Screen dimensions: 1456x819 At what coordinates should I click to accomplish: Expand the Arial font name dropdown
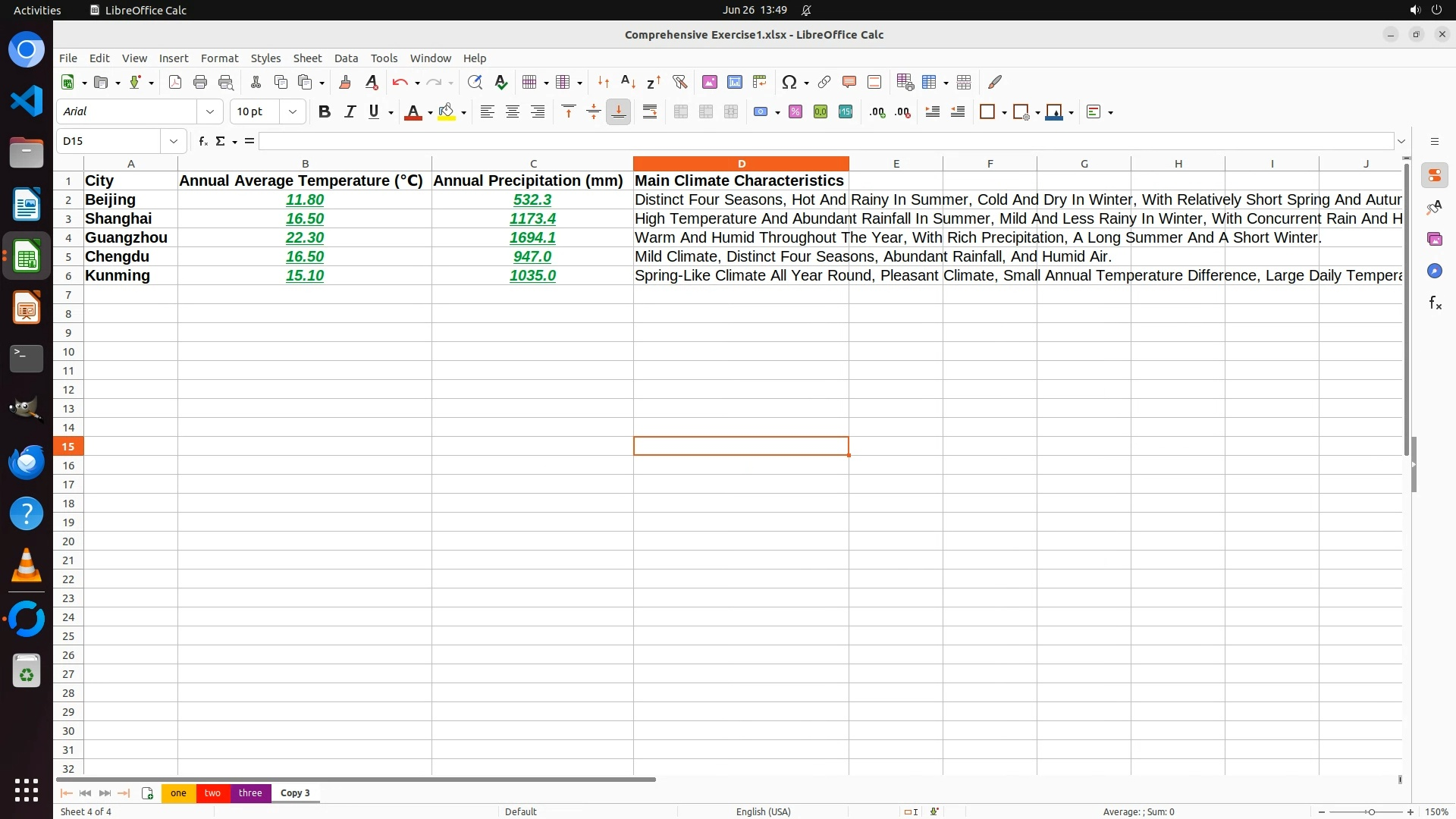pyautogui.click(x=210, y=111)
